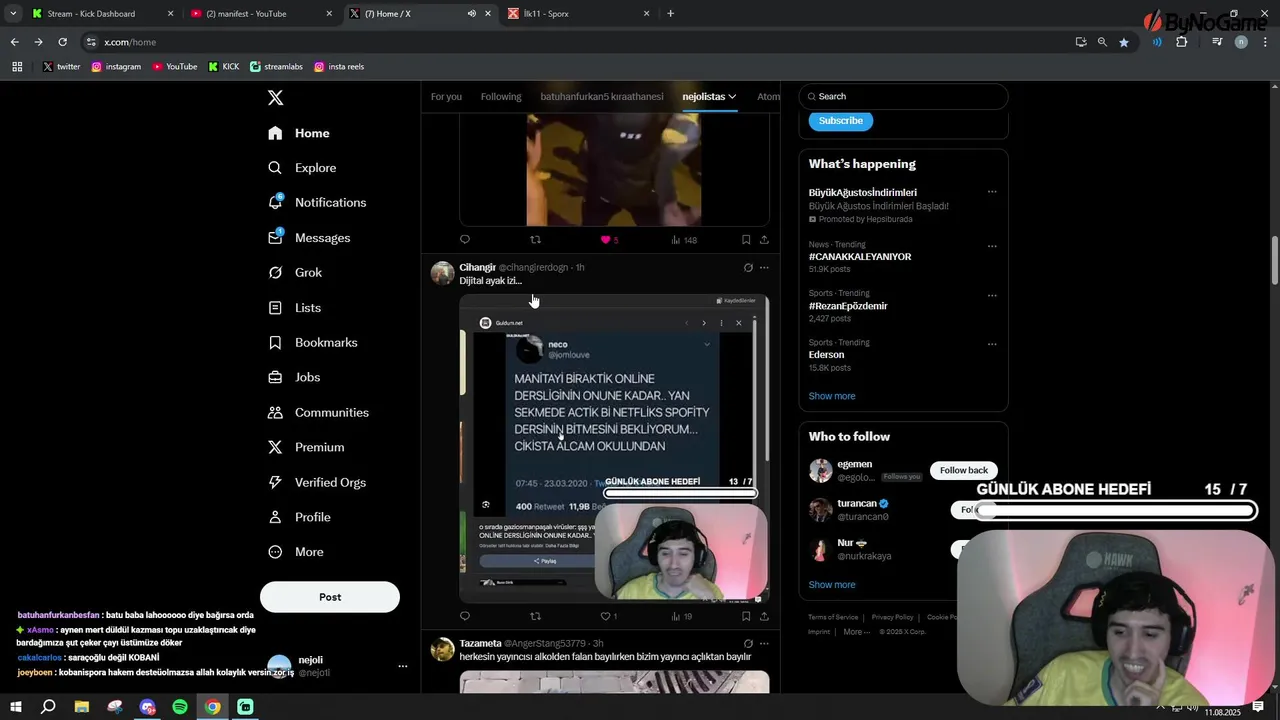1280x720 pixels.
Task: Click the Subscribe button
Action: 841,121
